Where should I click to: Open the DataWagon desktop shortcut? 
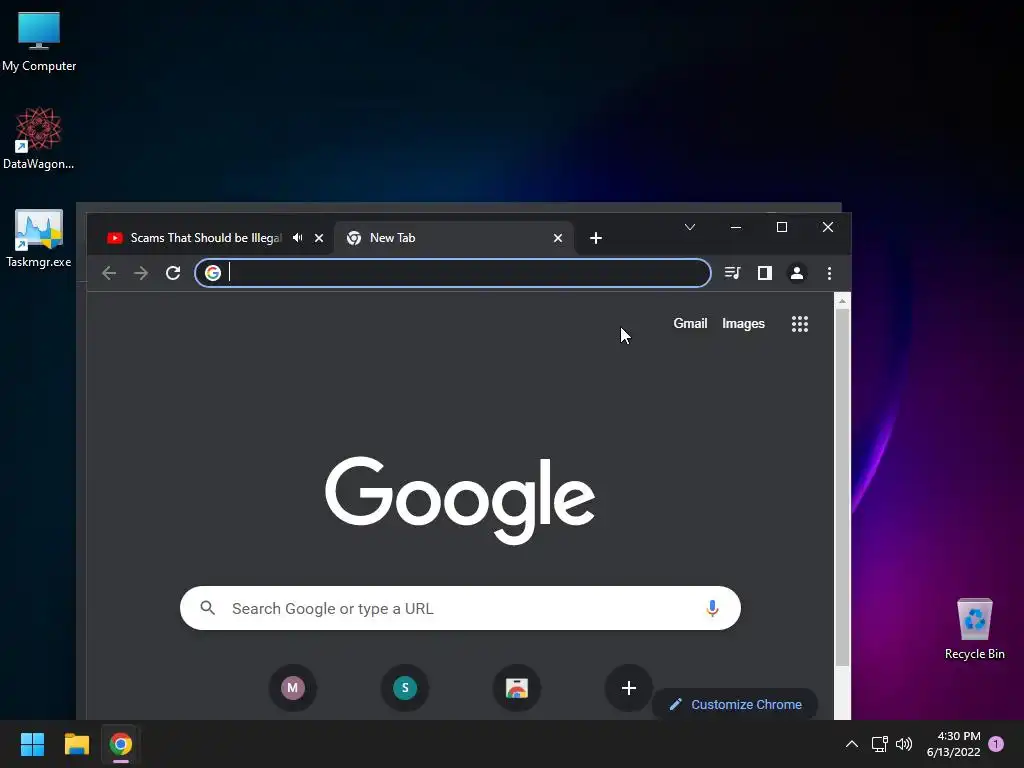click(39, 138)
